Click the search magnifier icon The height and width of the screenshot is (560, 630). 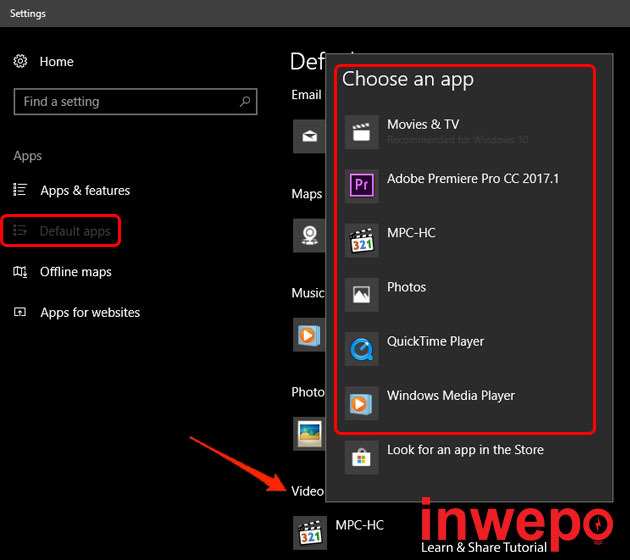(x=245, y=102)
